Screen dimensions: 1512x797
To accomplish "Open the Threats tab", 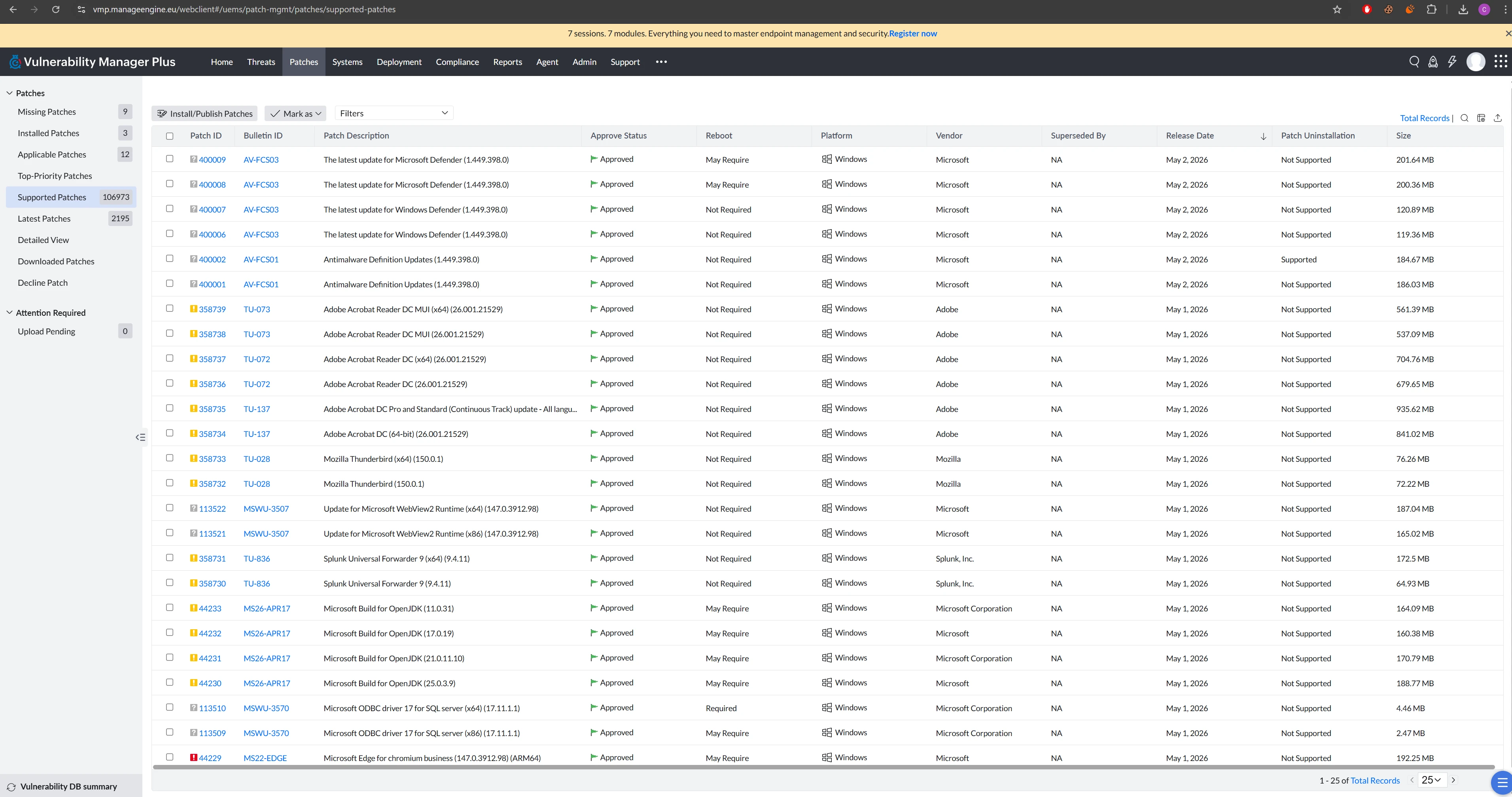I will click(x=261, y=62).
